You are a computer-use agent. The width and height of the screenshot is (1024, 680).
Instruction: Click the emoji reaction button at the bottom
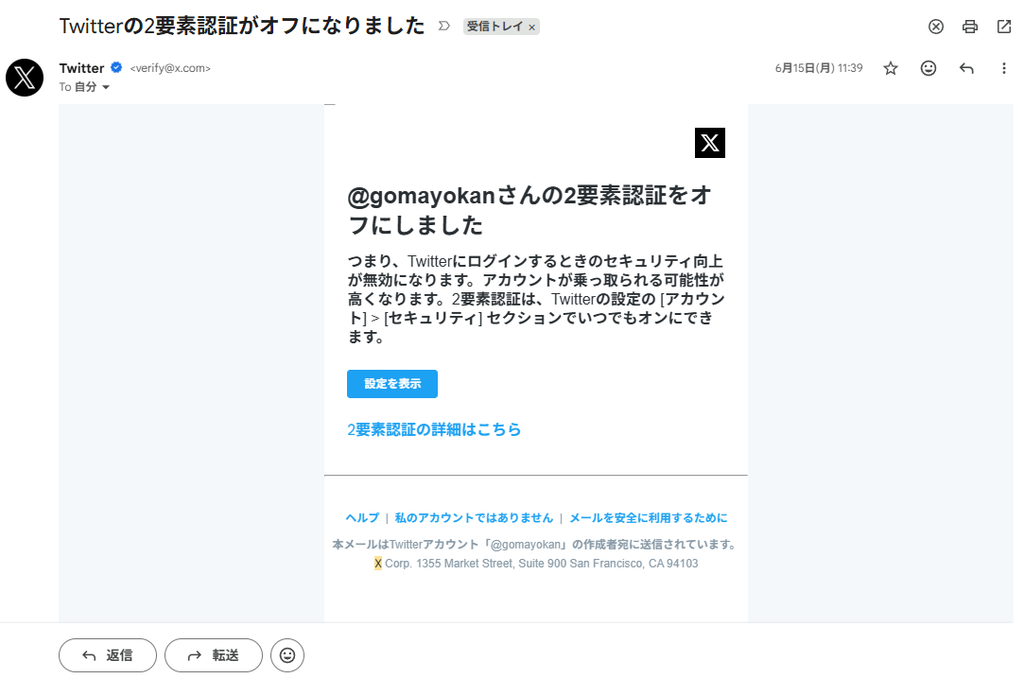point(287,655)
